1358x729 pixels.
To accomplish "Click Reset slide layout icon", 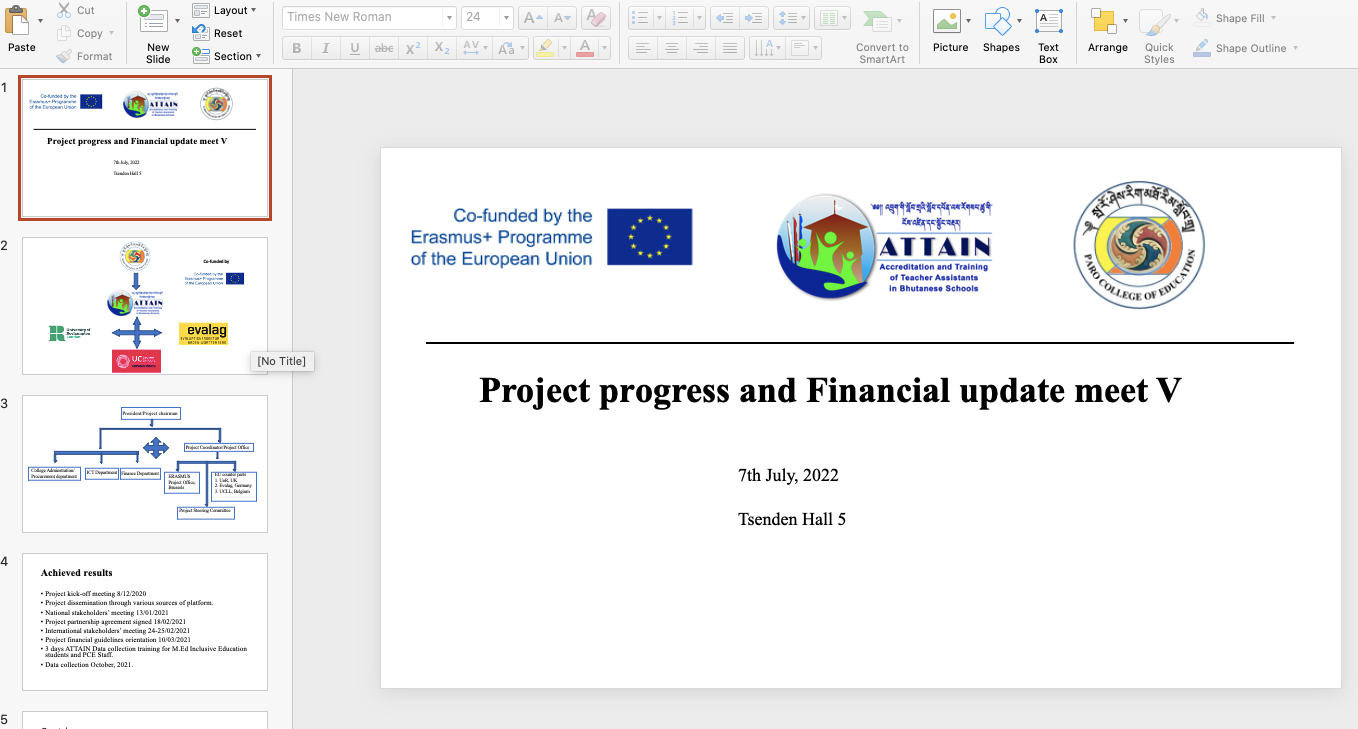I will coord(202,33).
